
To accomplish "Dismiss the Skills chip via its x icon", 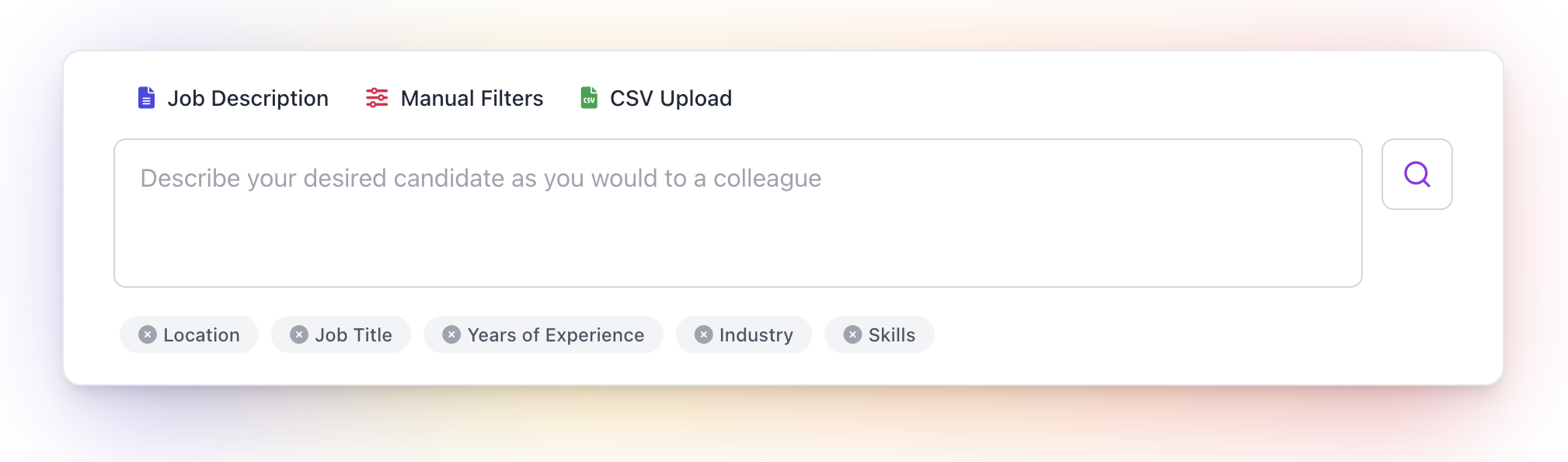I will [852, 334].
